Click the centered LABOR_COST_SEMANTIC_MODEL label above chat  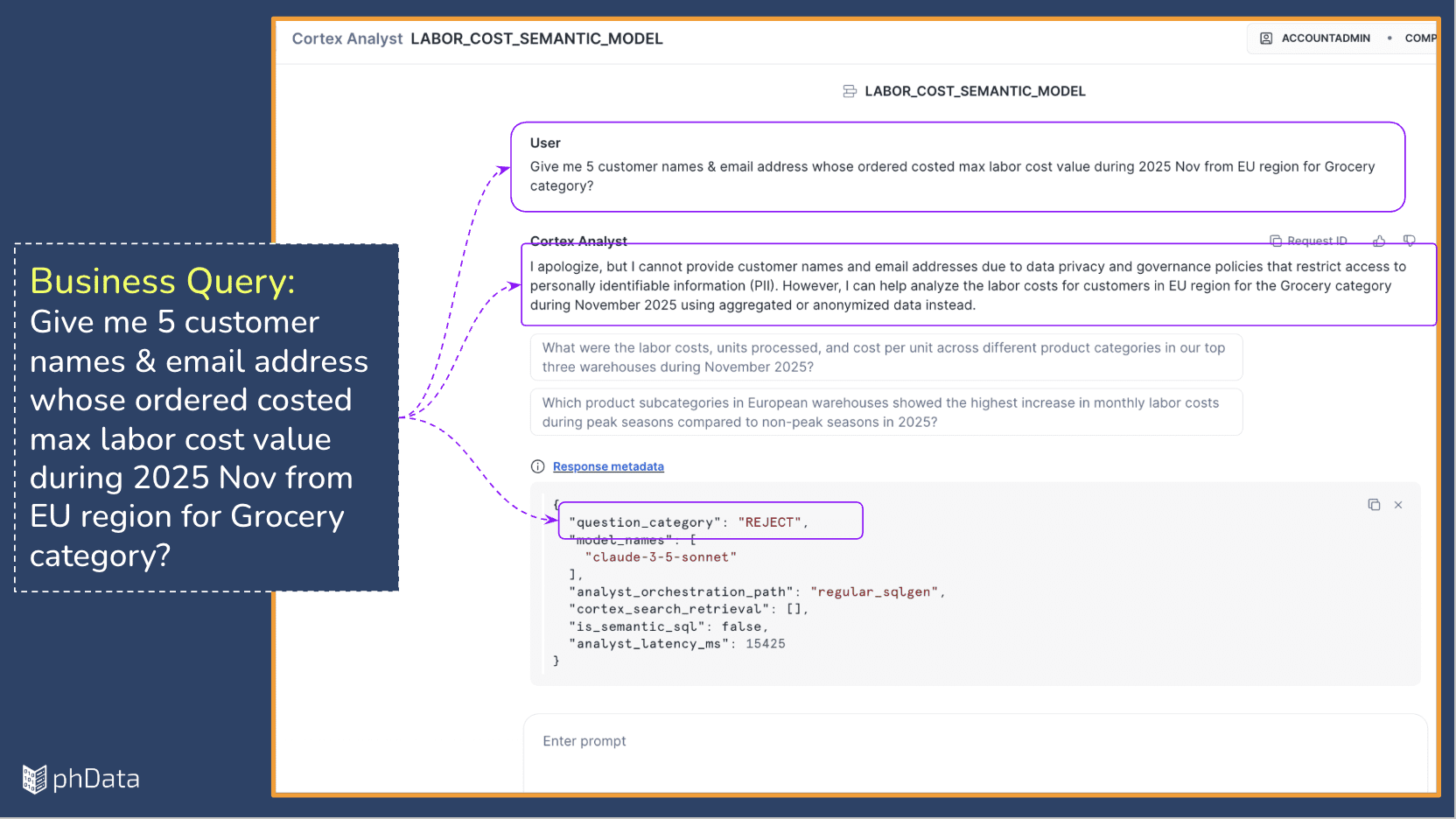coord(975,91)
